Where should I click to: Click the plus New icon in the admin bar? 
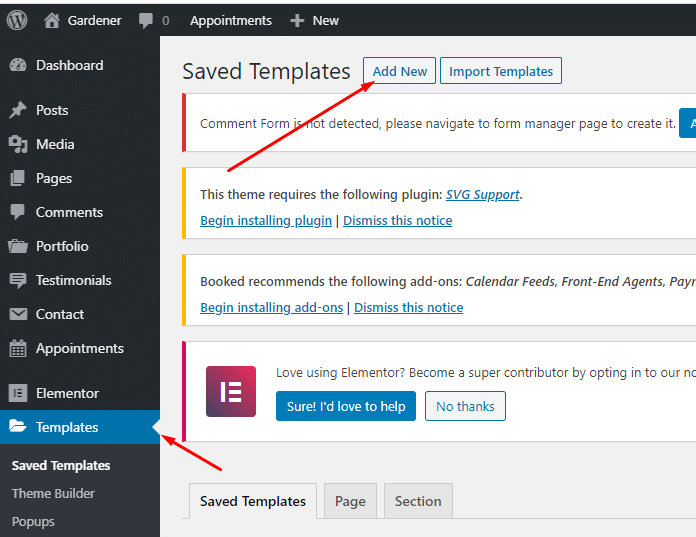pyautogui.click(x=297, y=20)
